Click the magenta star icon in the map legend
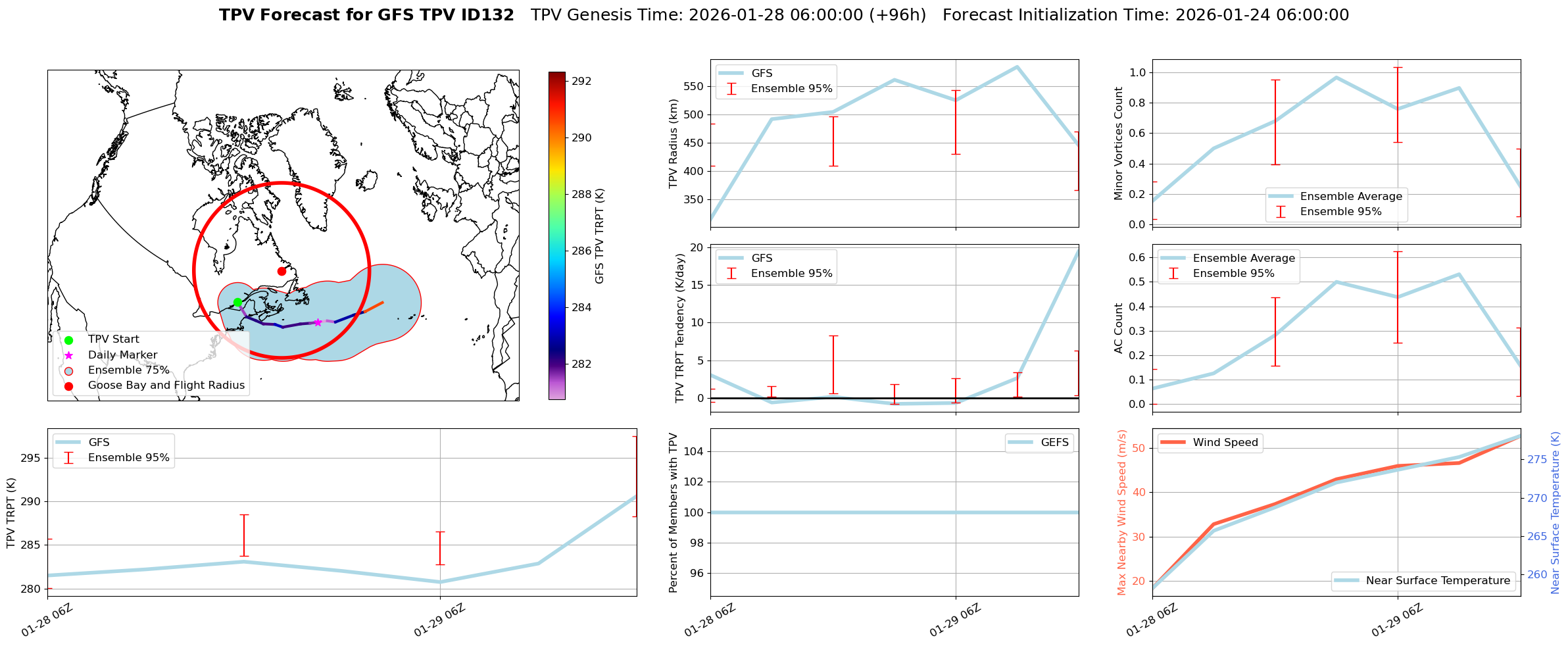Screen dimensions: 1568x646 tap(68, 355)
